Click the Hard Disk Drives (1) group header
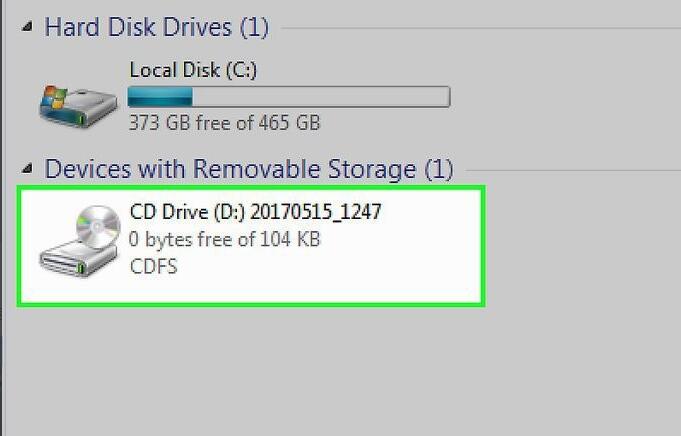 (x=157, y=27)
